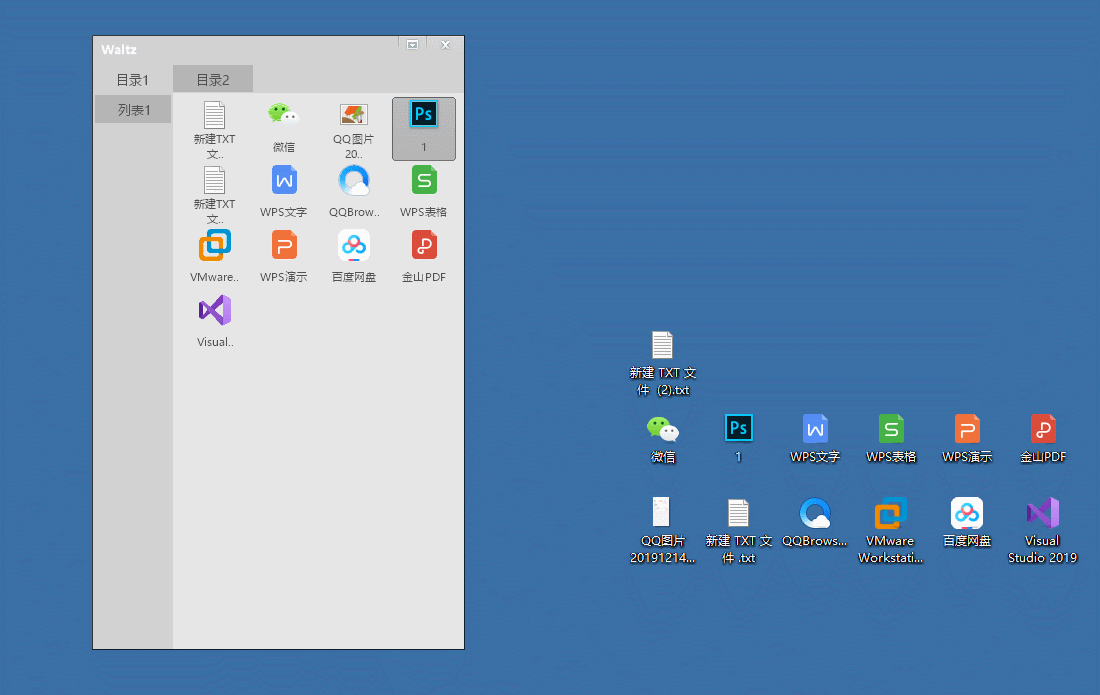Select the Photoshop icon labeled 1 in Waltz
This screenshot has height=695, width=1100.
(424, 129)
